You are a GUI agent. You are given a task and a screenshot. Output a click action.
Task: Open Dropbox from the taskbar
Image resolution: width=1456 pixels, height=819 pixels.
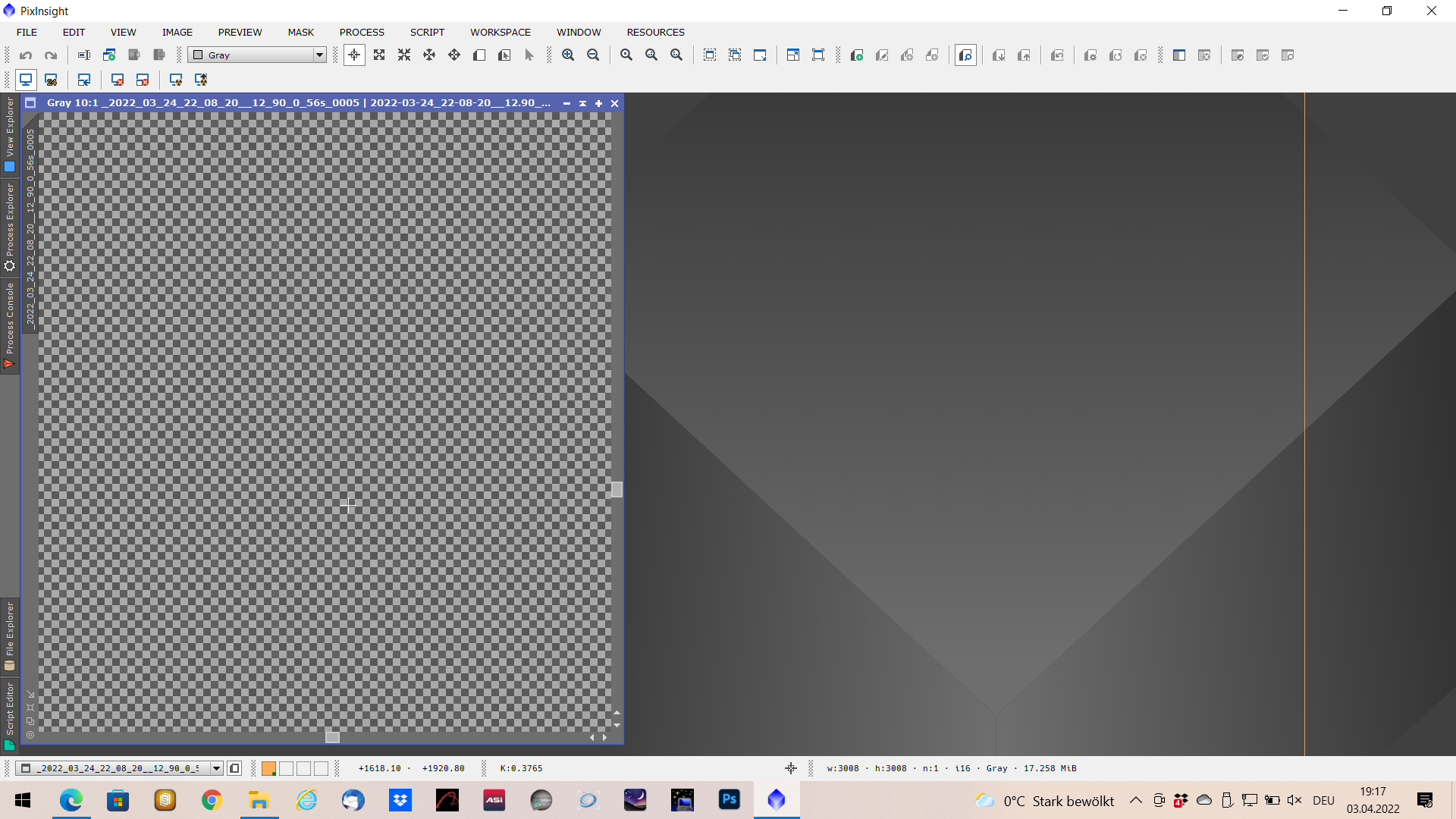tap(400, 800)
